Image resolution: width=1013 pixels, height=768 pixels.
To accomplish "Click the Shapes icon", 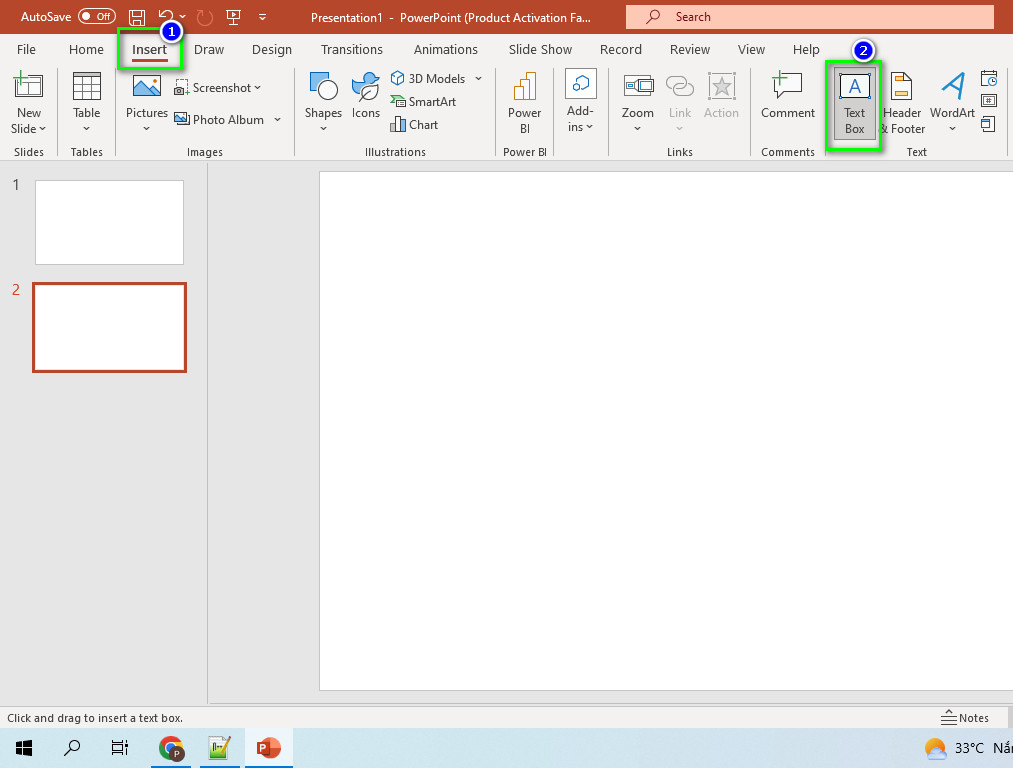I will pyautogui.click(x=323, y=86).
